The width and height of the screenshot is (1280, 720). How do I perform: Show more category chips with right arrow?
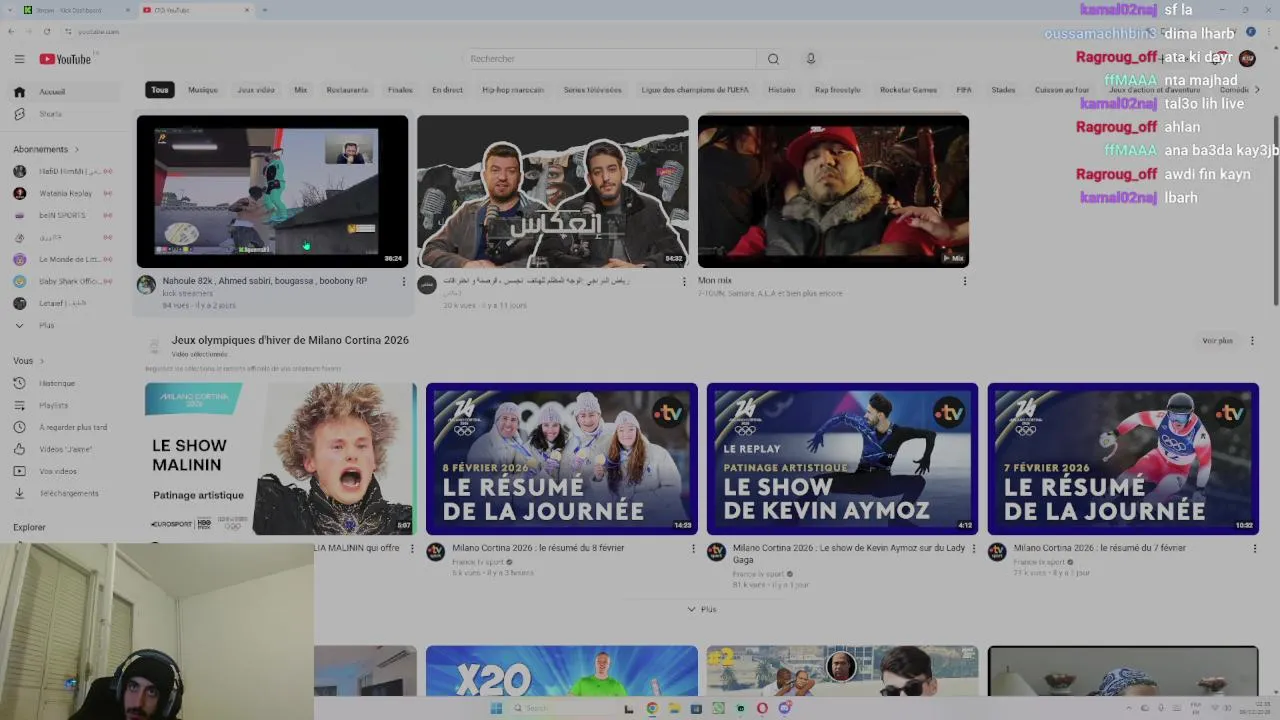click(x=1257, y=90)
